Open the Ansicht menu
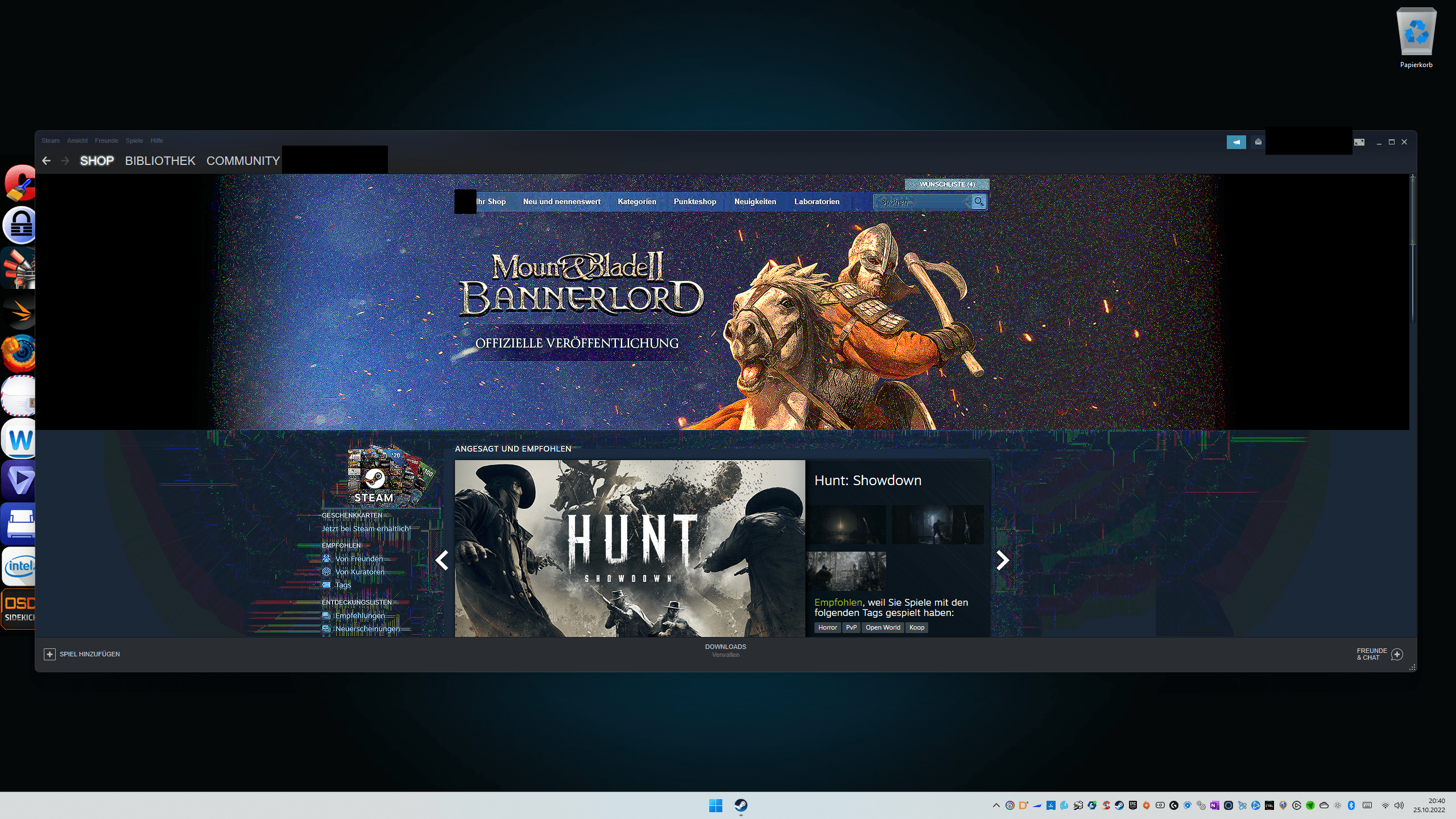Viewport: 1456px width, 819px height. [x=77, y=140]
